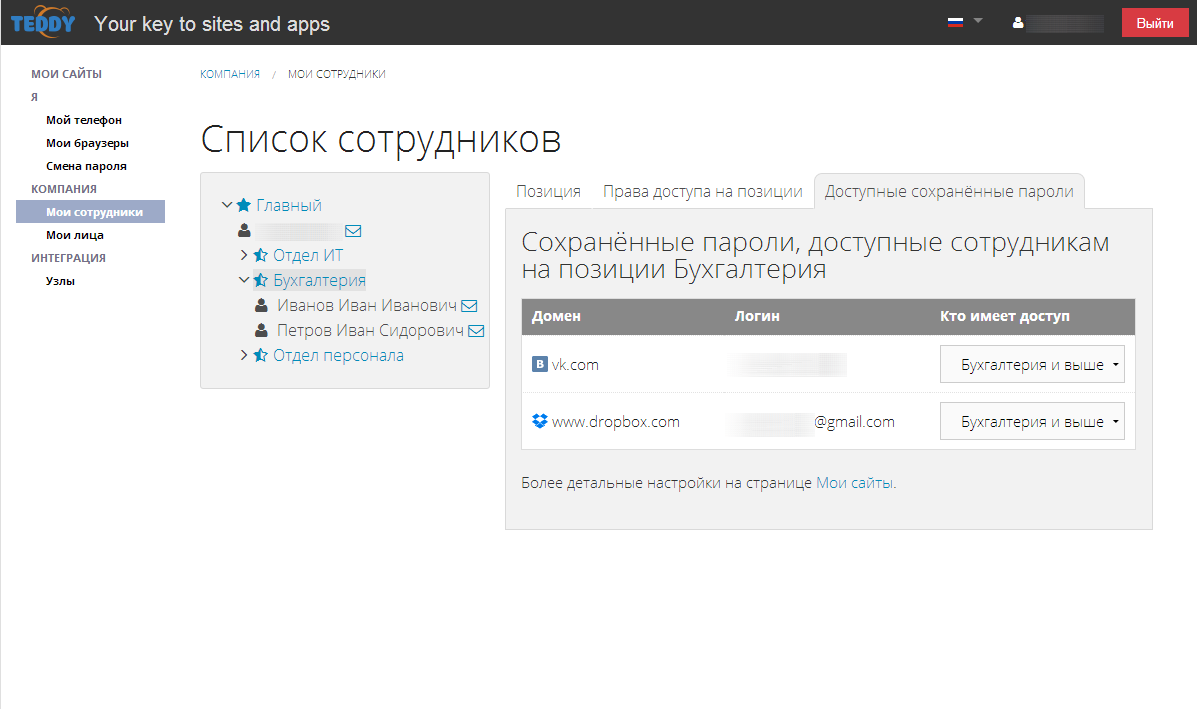Select Отдел персонала in the tree
Viewport: 1197px width, 709px height.
pos(338,355)
